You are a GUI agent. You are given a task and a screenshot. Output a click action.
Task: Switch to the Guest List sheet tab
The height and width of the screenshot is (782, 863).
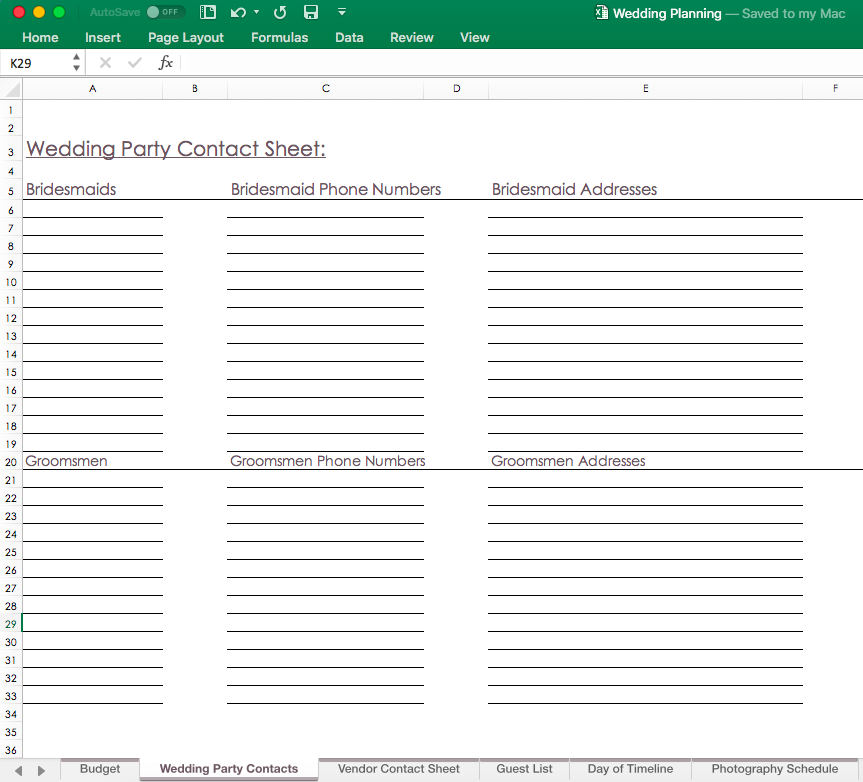point(524,769)
